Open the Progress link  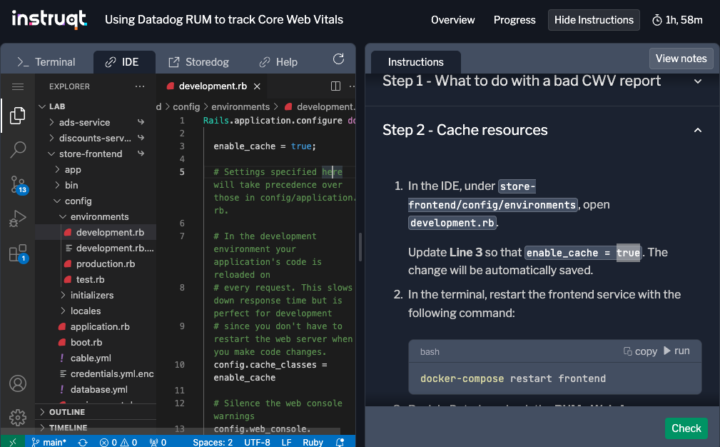tap(514, 20)
